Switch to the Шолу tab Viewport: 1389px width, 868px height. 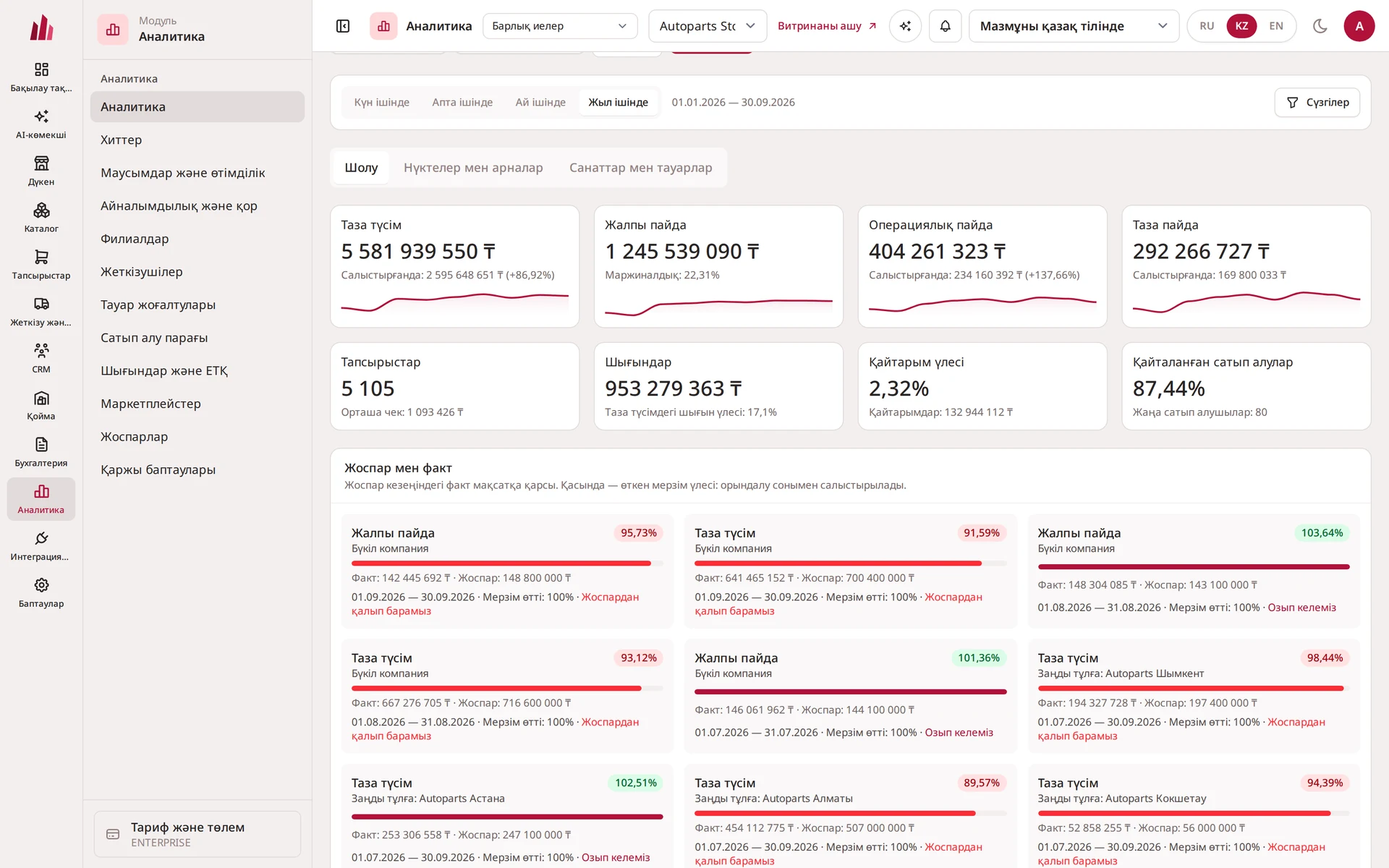point(361,168)
